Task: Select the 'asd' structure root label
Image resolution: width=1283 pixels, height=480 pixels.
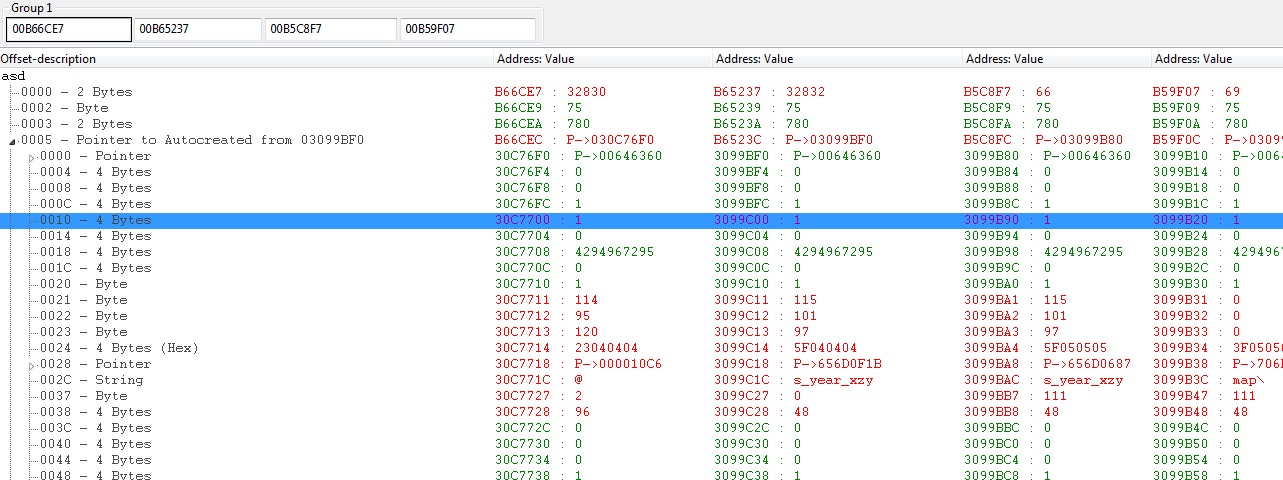Action: pyautogui.click(x=14, y=76)
